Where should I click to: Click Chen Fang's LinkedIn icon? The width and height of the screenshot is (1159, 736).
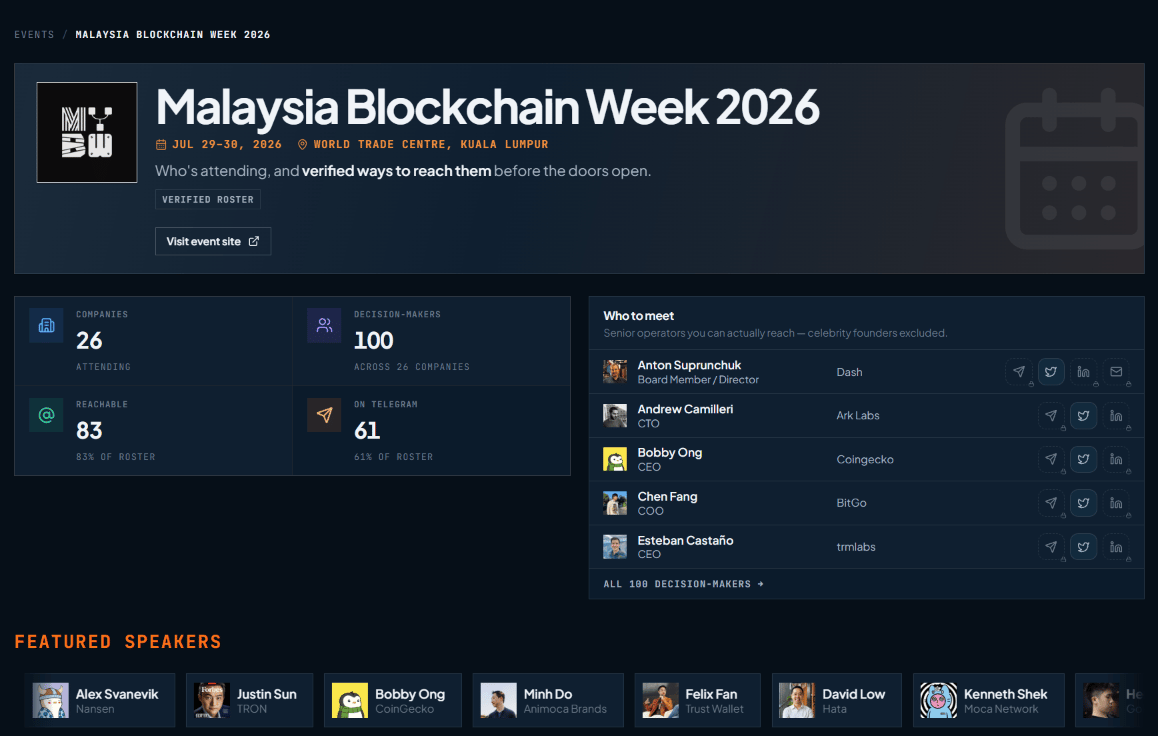(x=1116, y=502)
